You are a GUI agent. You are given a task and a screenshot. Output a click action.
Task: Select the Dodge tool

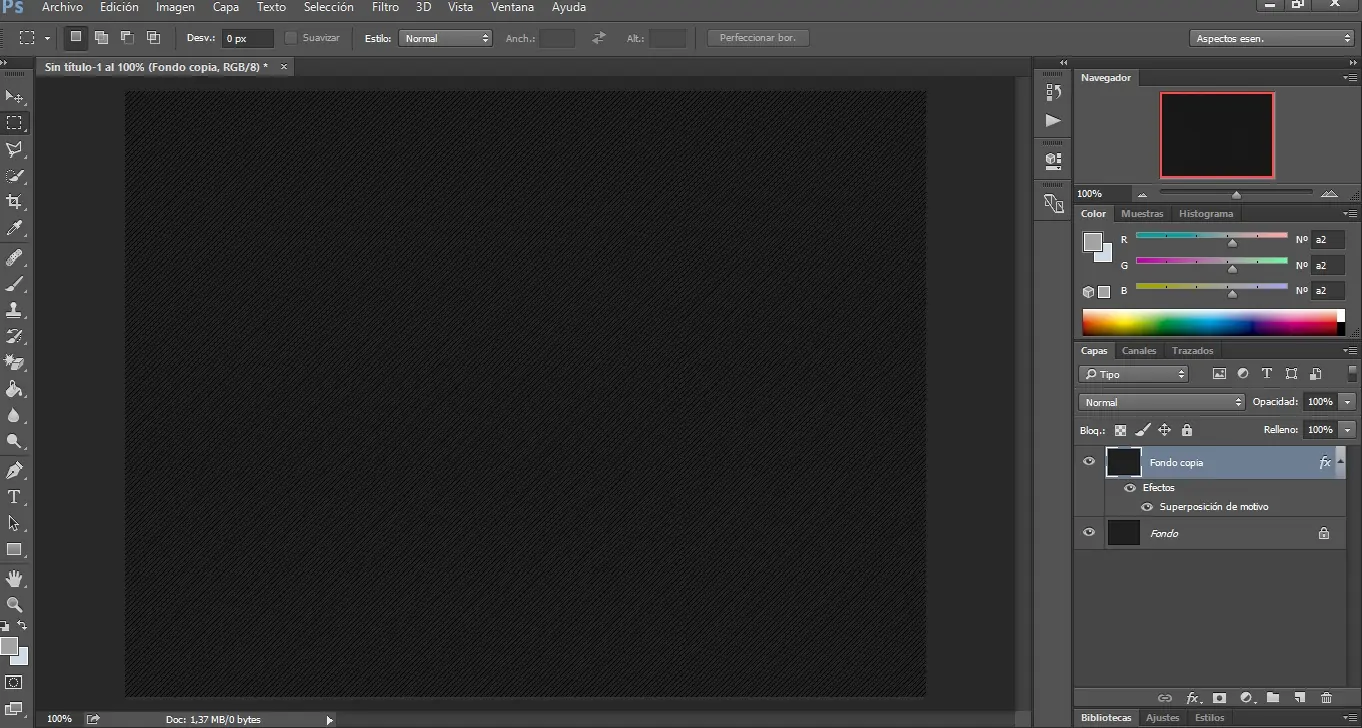(x=14, y=441)
